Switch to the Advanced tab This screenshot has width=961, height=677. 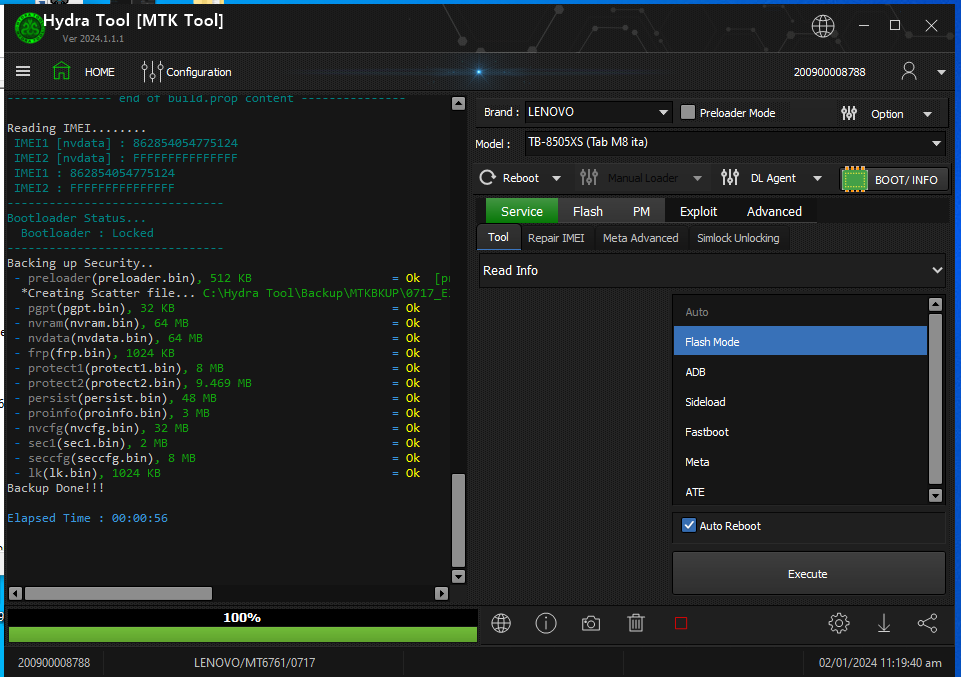pos(774,211)
